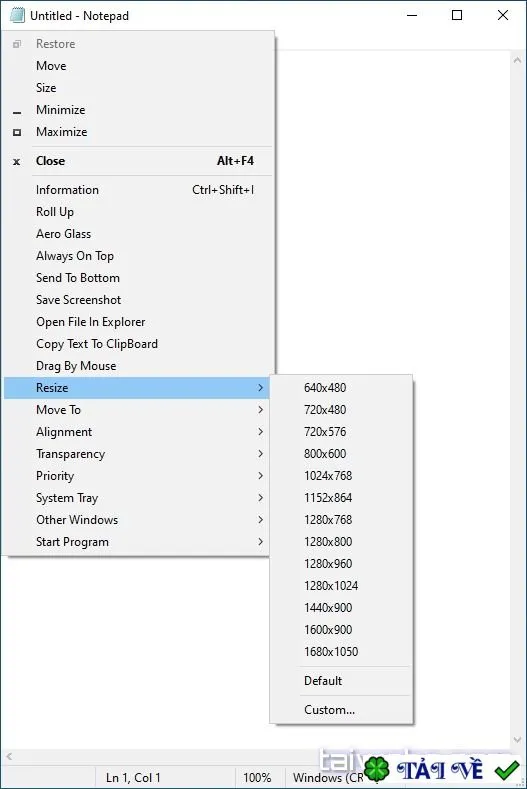
Task: Click the green checkmark icon
Action: [x=507, y=770]
